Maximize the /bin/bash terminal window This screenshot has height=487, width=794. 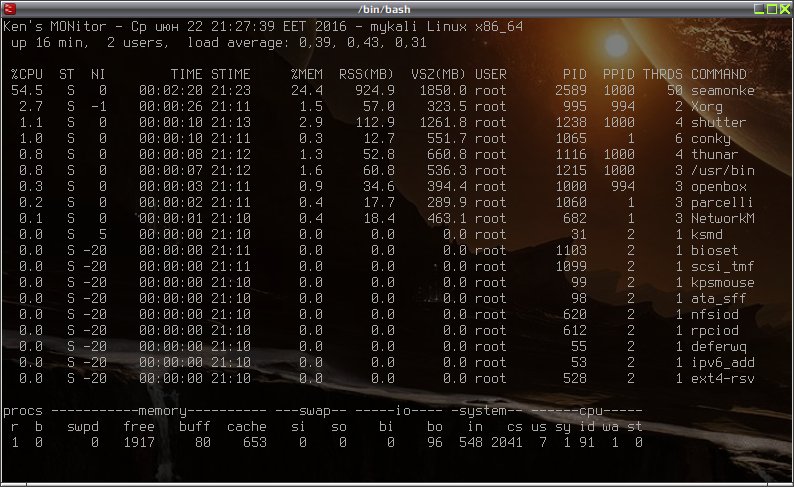click(772, 9)
